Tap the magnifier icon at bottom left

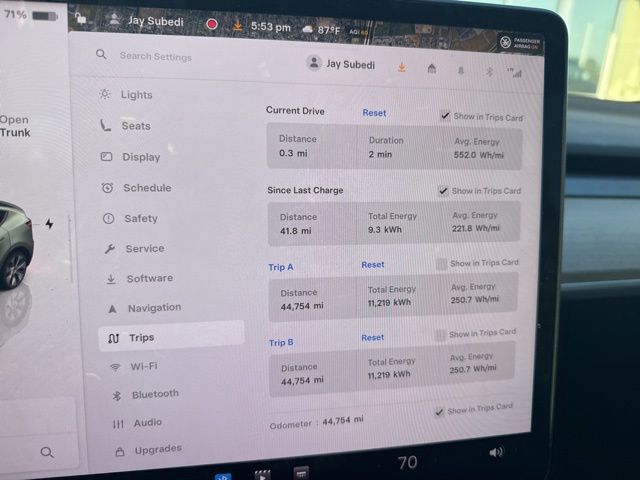coord(47,452)
